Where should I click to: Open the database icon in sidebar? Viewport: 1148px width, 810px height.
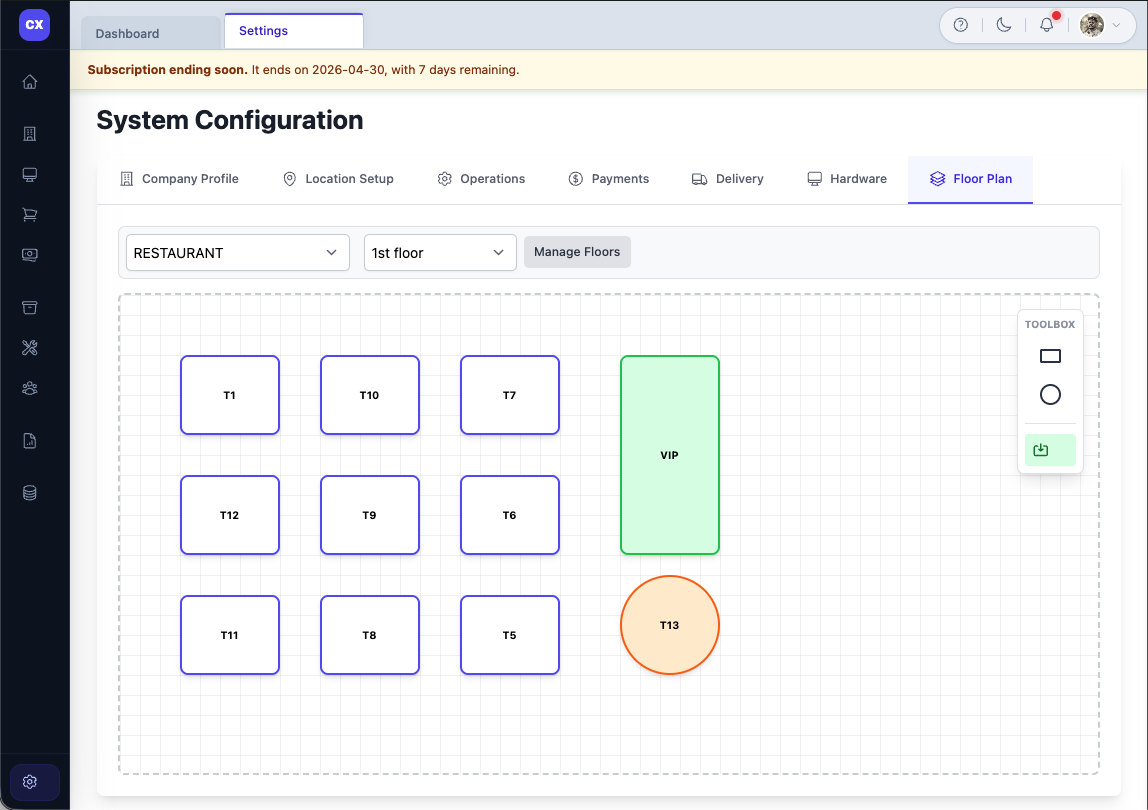tap(30, 492)
